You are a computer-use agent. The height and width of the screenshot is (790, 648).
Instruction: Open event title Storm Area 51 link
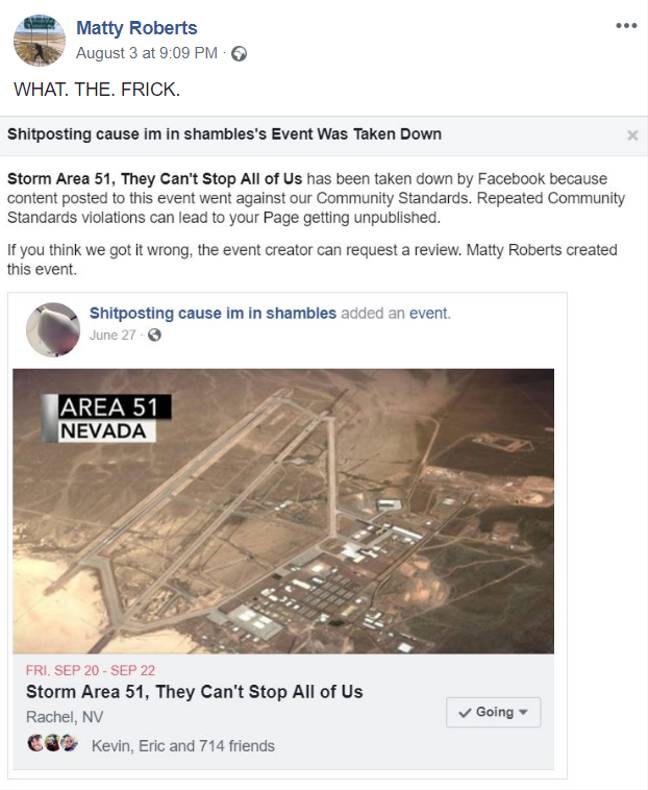(195, 692)
